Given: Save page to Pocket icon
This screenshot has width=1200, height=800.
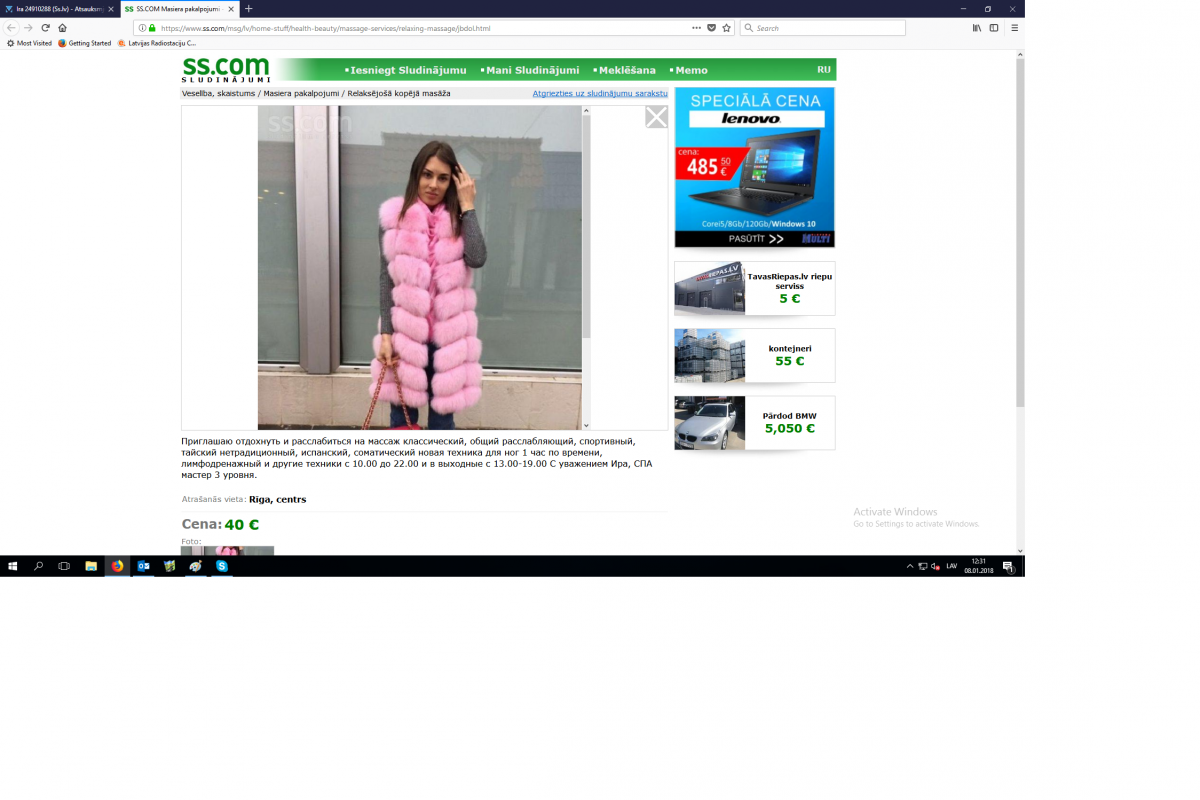Looking at the screenshot, I should click(712, 28).
